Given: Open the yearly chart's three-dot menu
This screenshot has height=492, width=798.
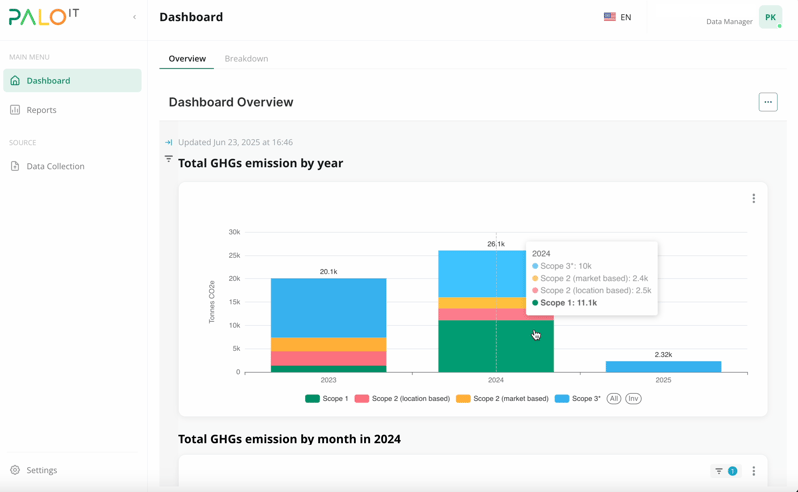Looking at the screenshot, I should (753, 199).
